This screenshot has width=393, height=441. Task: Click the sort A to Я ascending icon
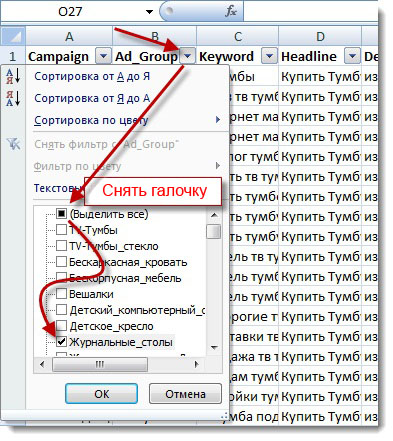(x=13, y=76)
